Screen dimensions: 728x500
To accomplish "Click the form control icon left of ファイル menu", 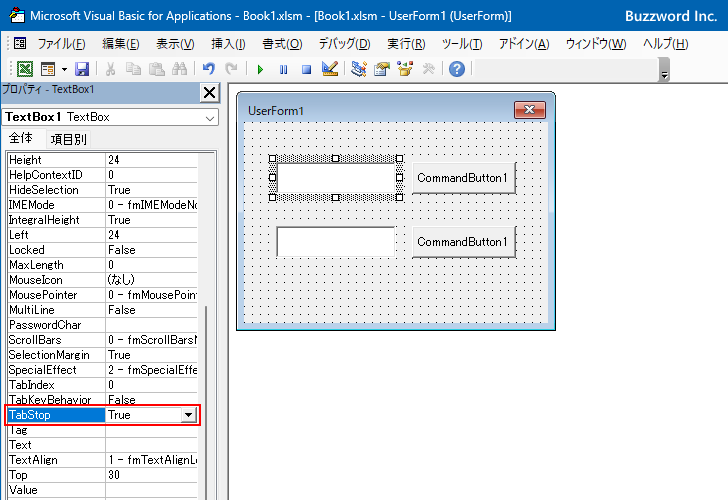I will (20, 44).
